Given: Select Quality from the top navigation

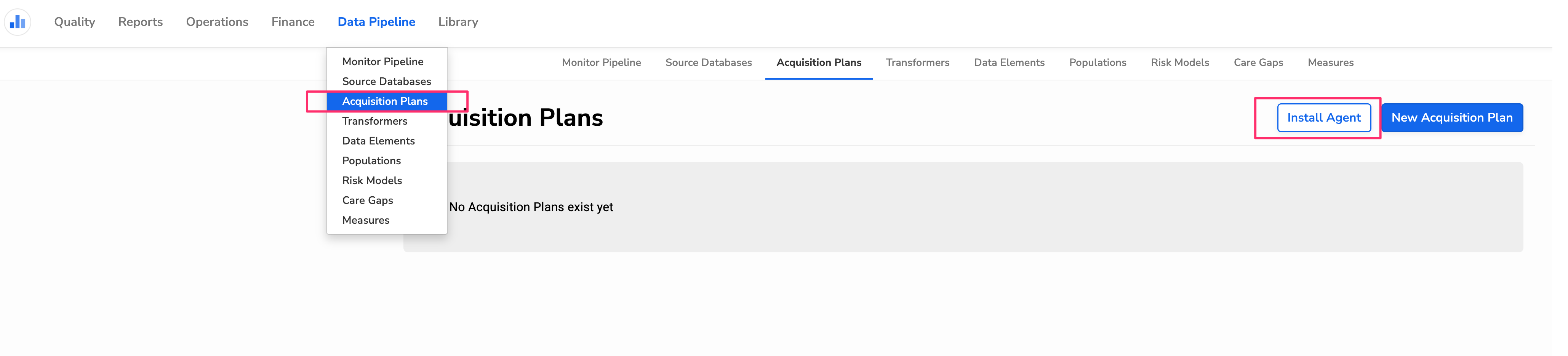Looking at the screenshot, I should 74,21.
